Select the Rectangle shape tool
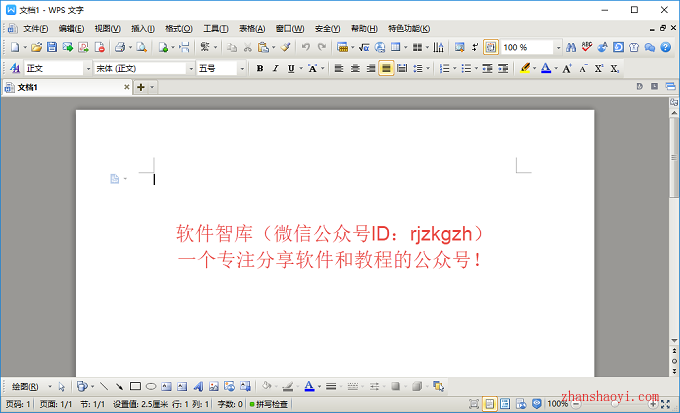The image size is (680, 413). (135, 386)
